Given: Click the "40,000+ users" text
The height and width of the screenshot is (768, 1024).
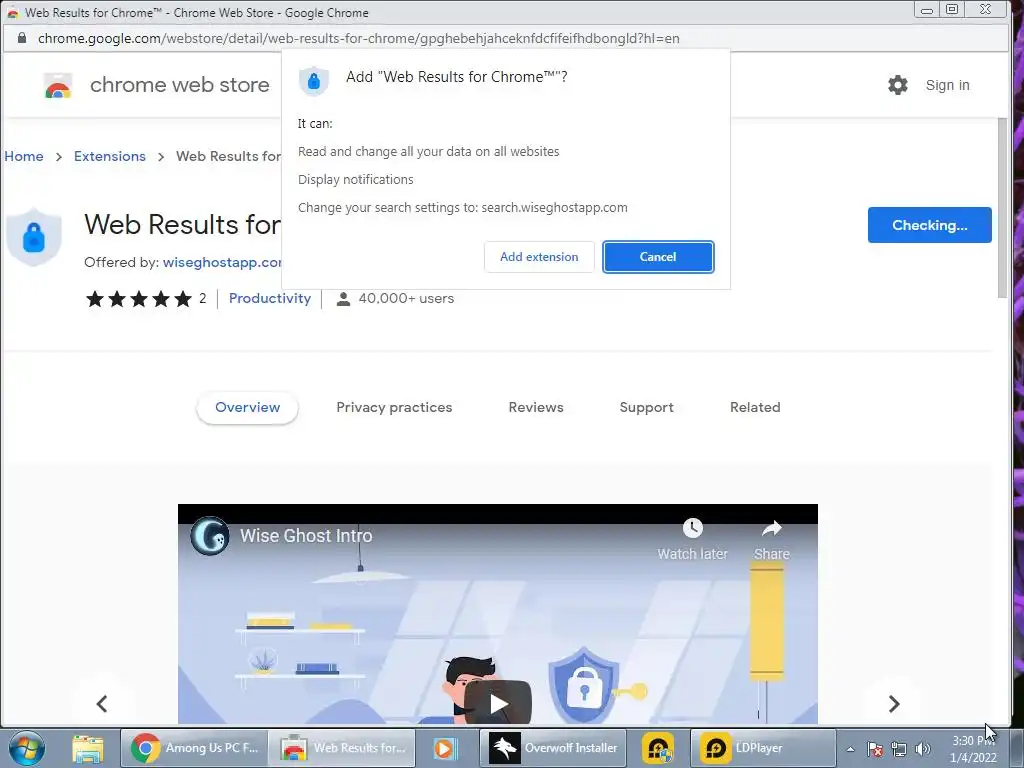Looking at the screenshot, I should coord(406,298).
